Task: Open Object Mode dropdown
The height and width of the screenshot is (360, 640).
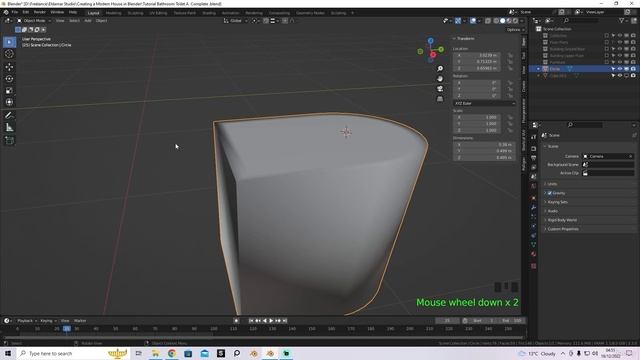Action: pos(34,21)
